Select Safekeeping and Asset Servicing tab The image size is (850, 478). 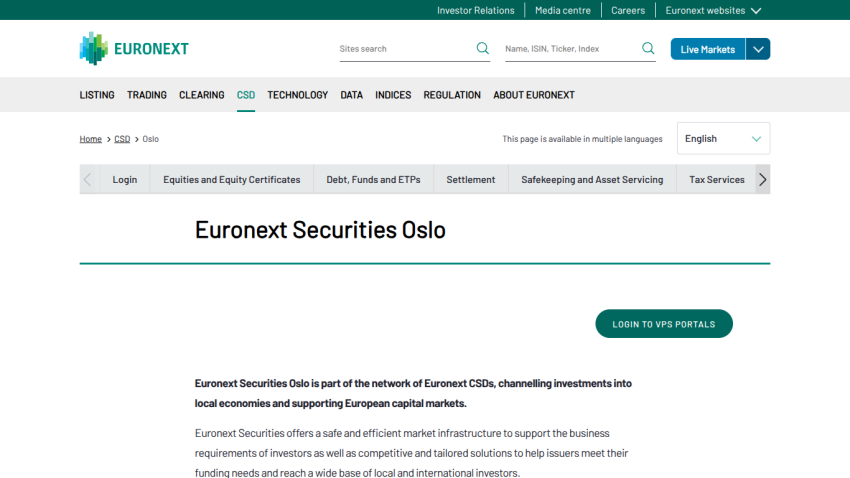[x=592, y=179]
